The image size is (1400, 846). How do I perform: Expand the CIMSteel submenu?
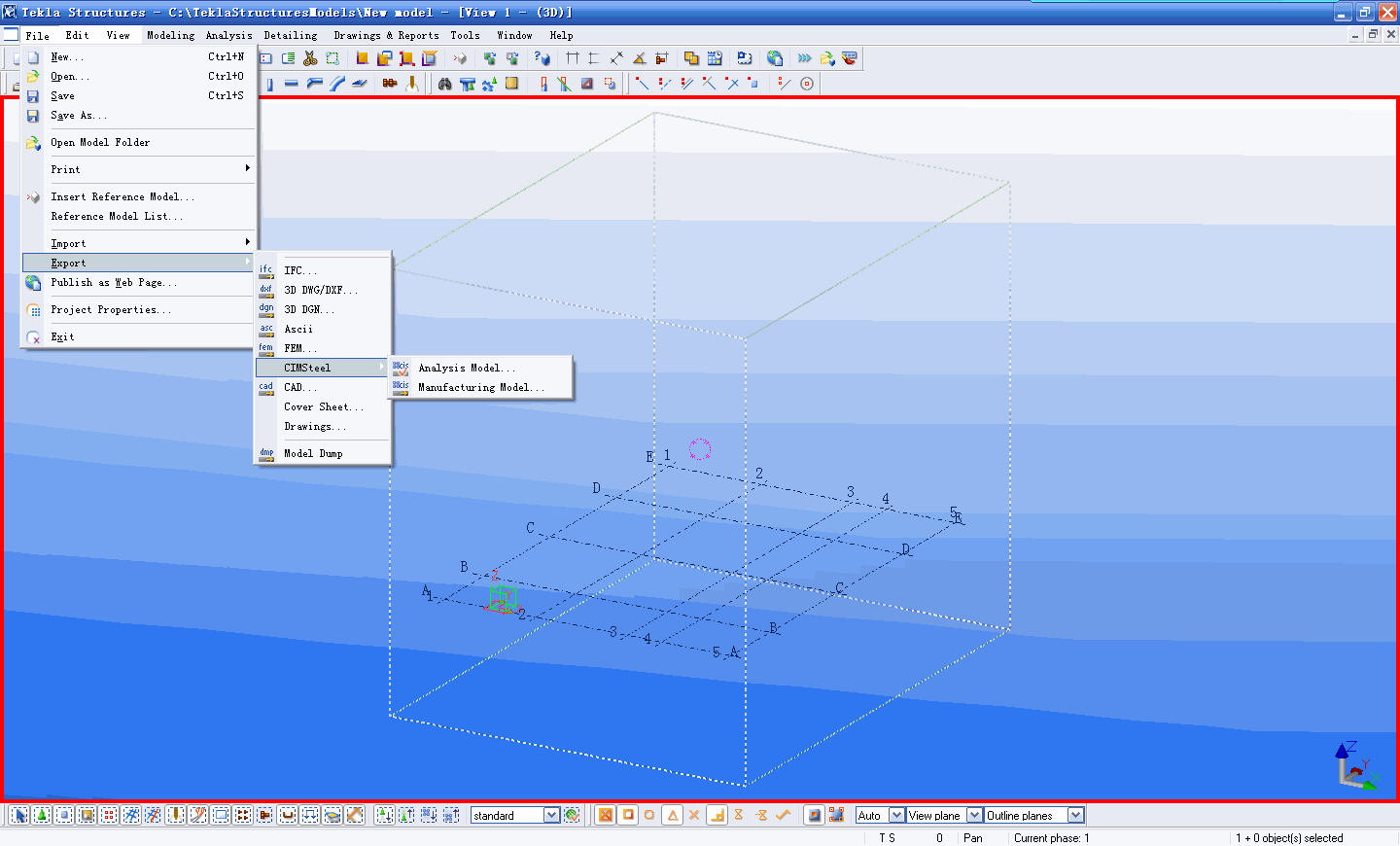[322, 368]
